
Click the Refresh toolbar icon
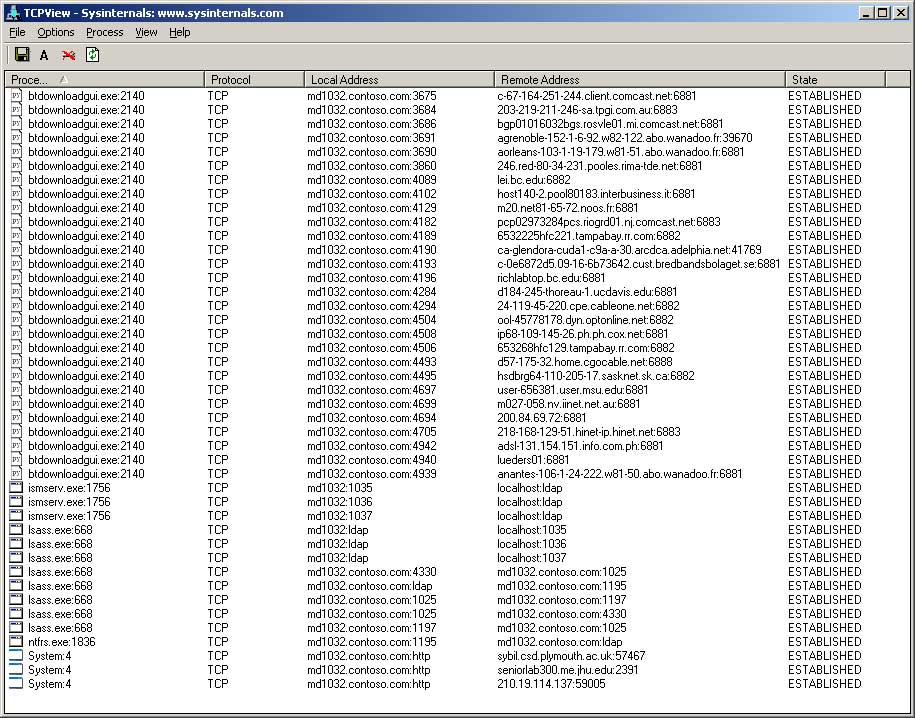tap(92, 55)
